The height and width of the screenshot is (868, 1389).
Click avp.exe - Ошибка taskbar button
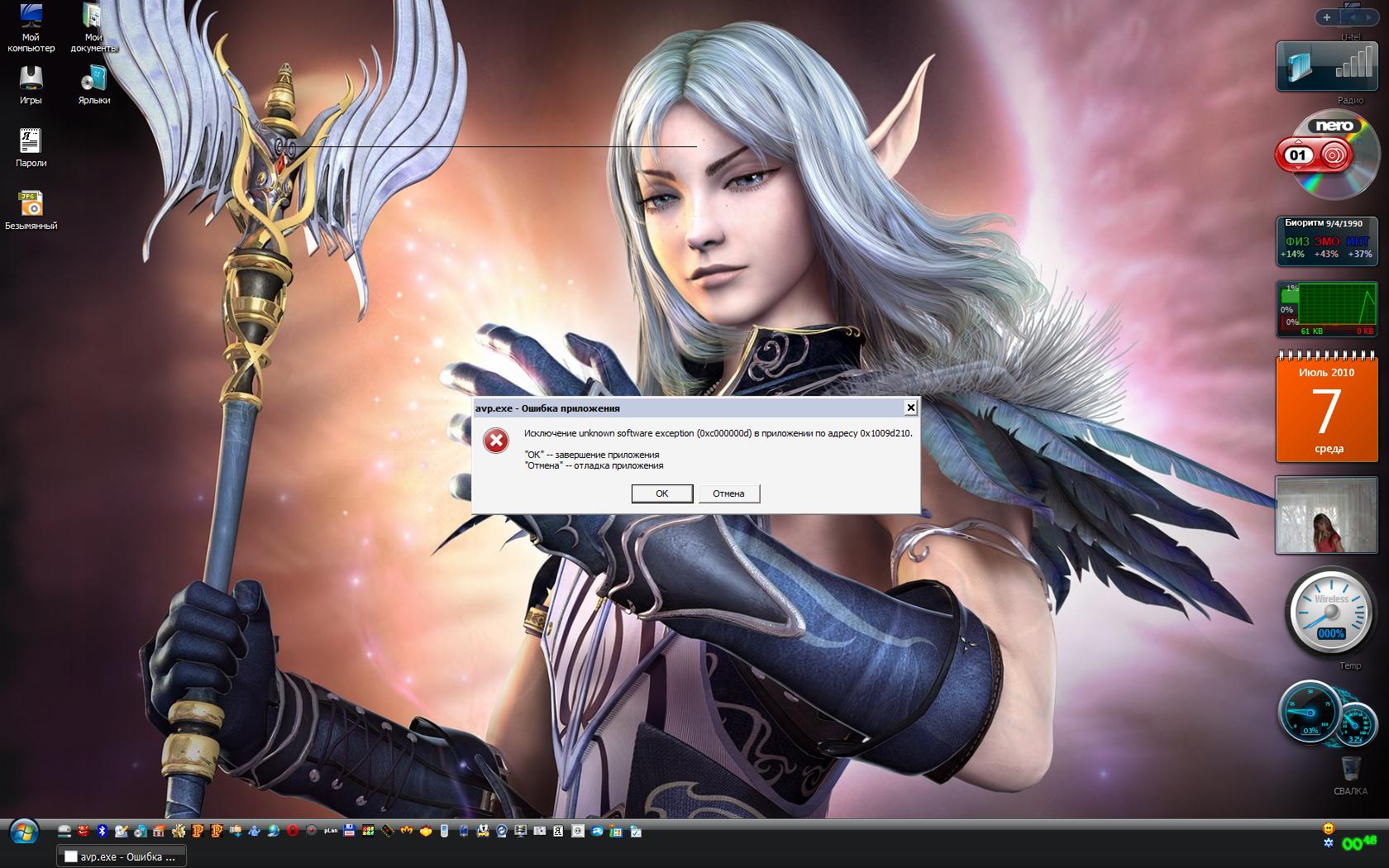pyautogui.click(x=122, y=856)
